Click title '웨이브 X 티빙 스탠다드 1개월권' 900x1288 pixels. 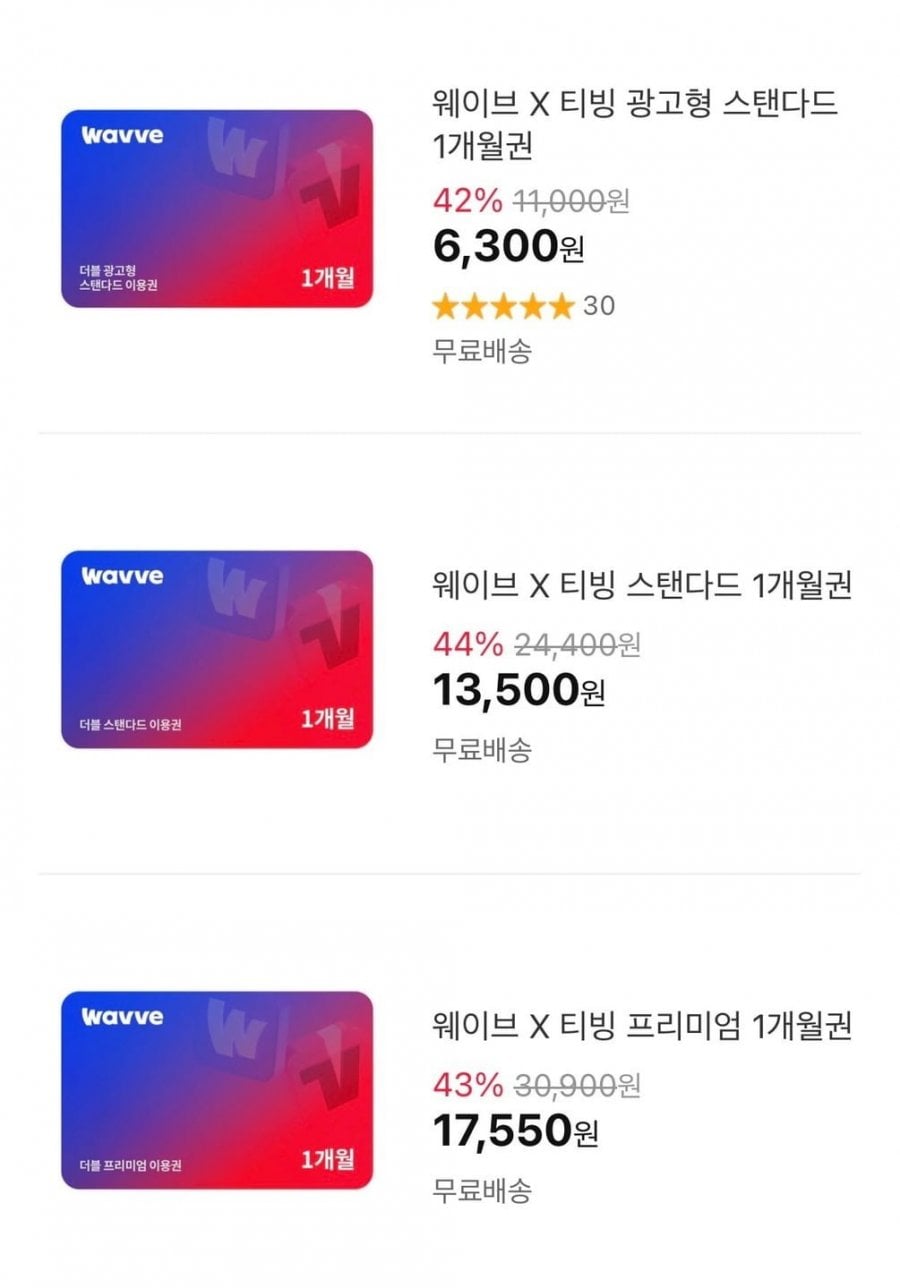[x=642, y=586]
